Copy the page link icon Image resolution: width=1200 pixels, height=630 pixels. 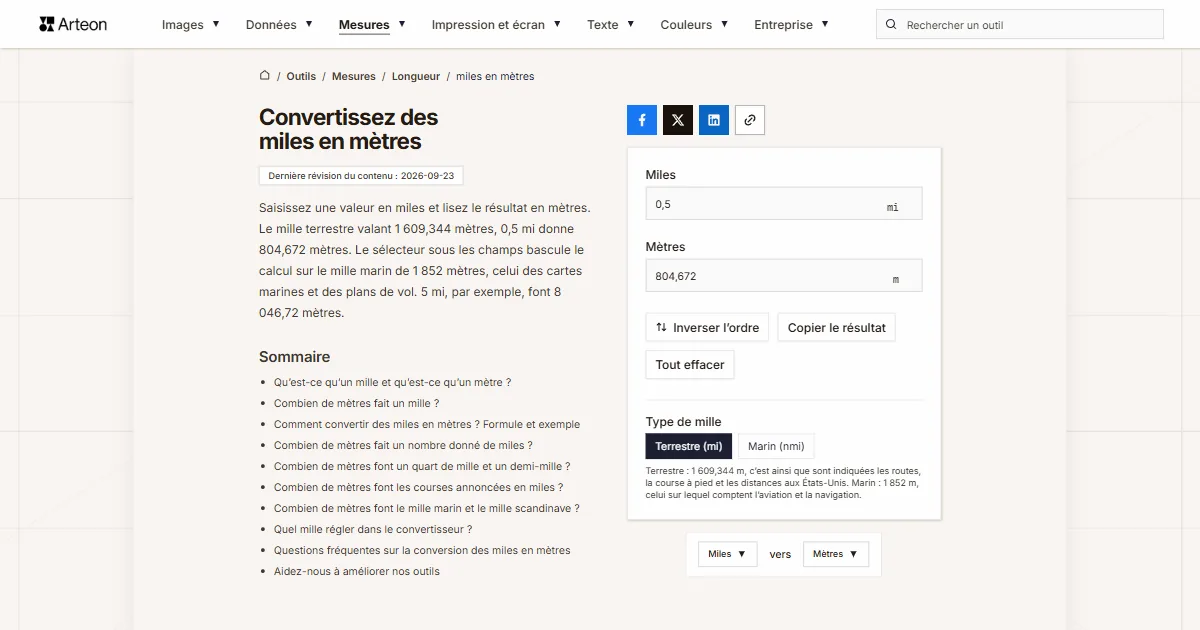tap(750, 120)
